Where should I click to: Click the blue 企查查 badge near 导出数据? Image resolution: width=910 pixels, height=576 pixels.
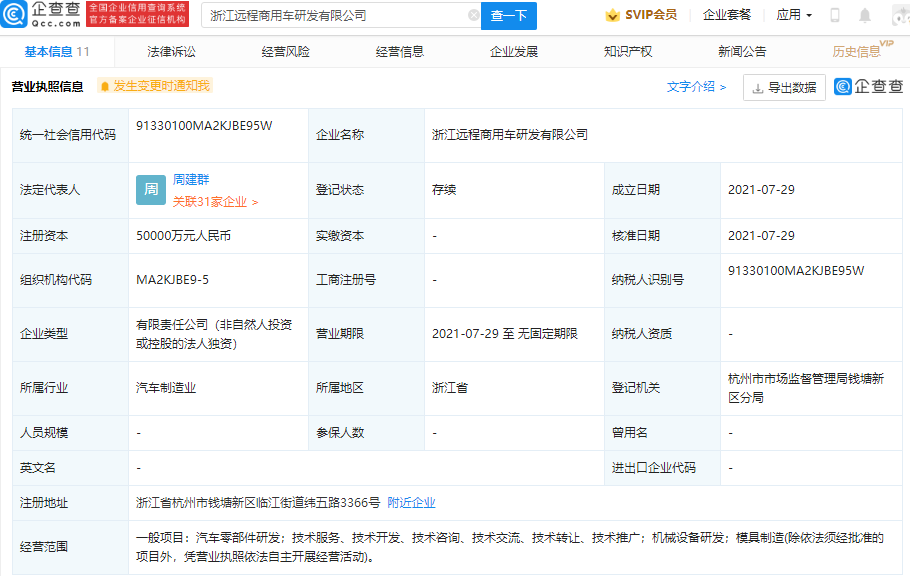click(x=867, y=87)
